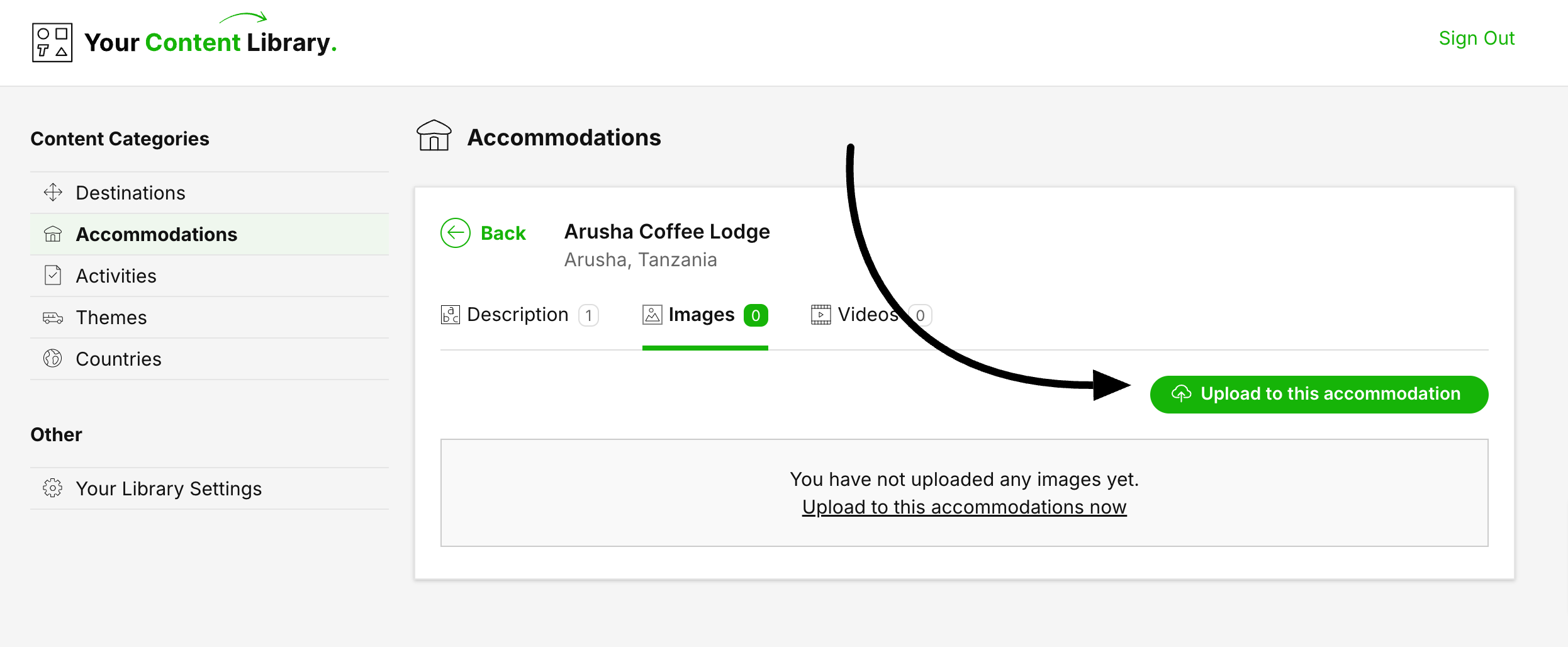Click the Content Library logo icon

(52, 42)
